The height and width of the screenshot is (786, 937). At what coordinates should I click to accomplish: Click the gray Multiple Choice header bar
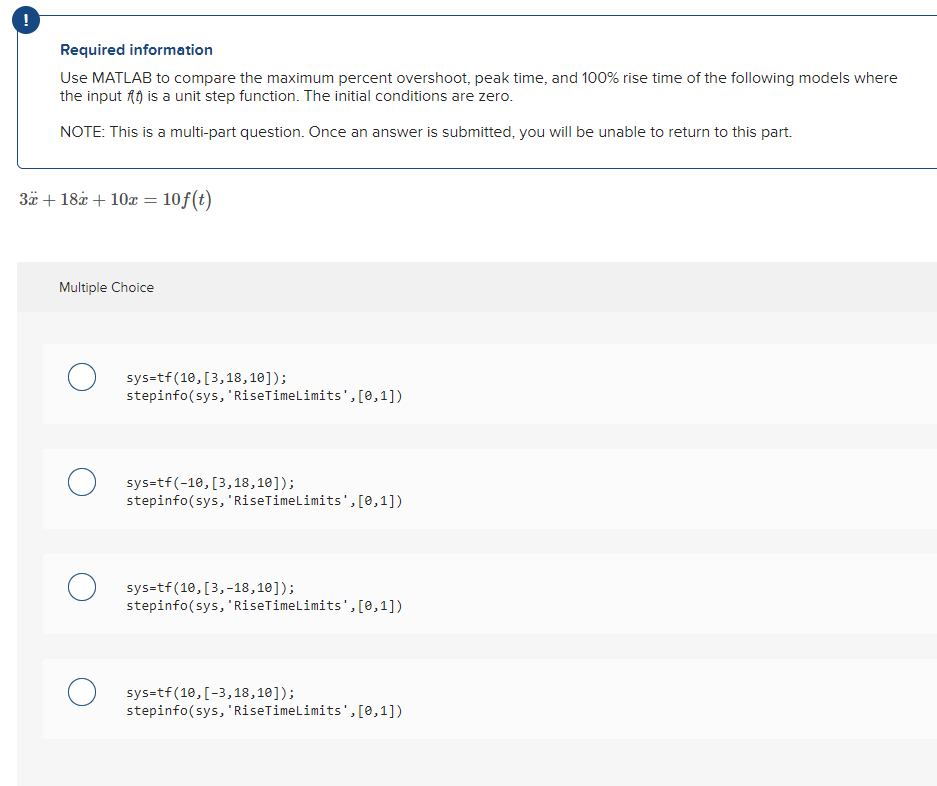(x=477, y=287)
